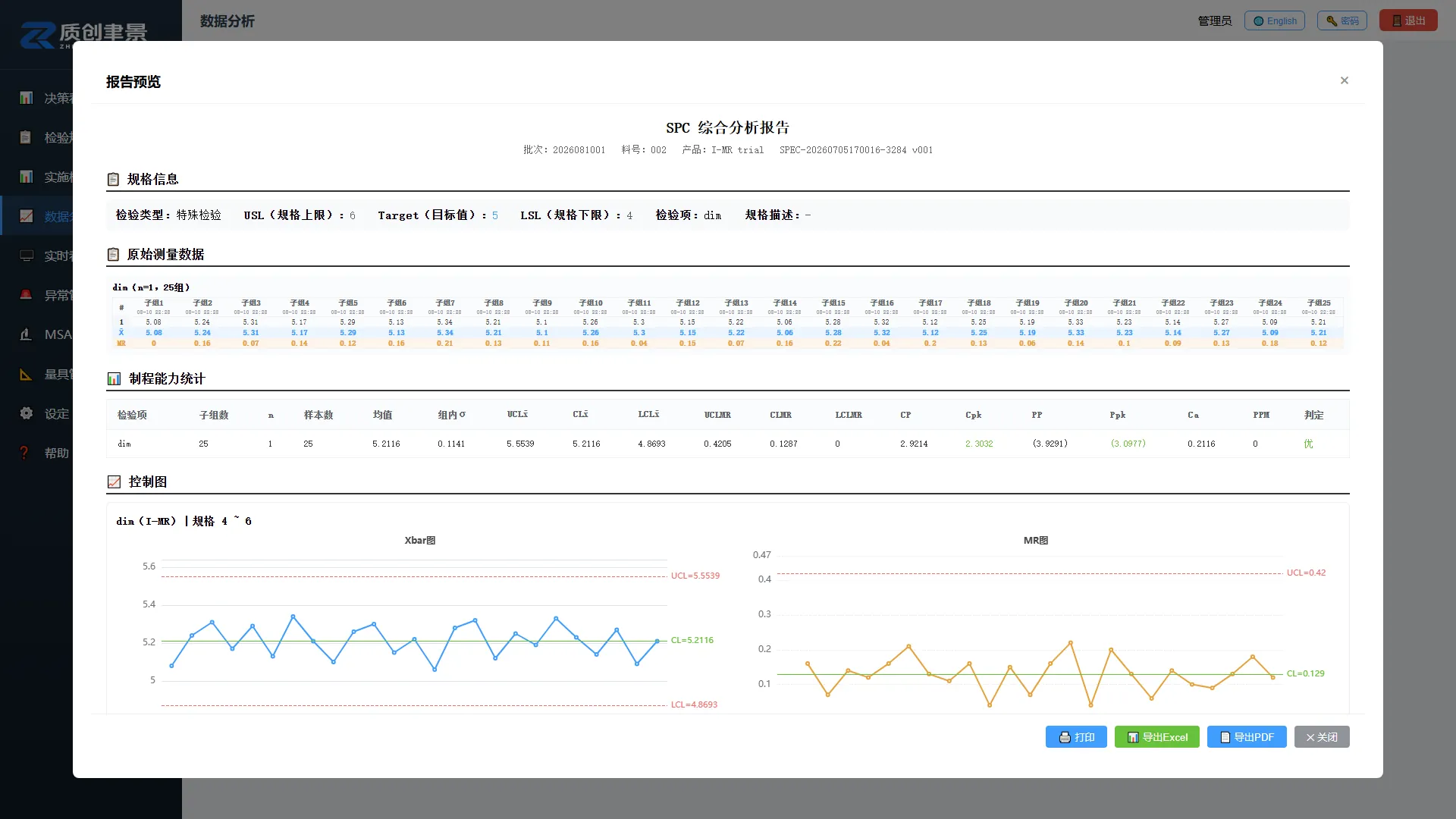Click the 子组1 column header
1456x819 pixels.
tap(154, 303)
